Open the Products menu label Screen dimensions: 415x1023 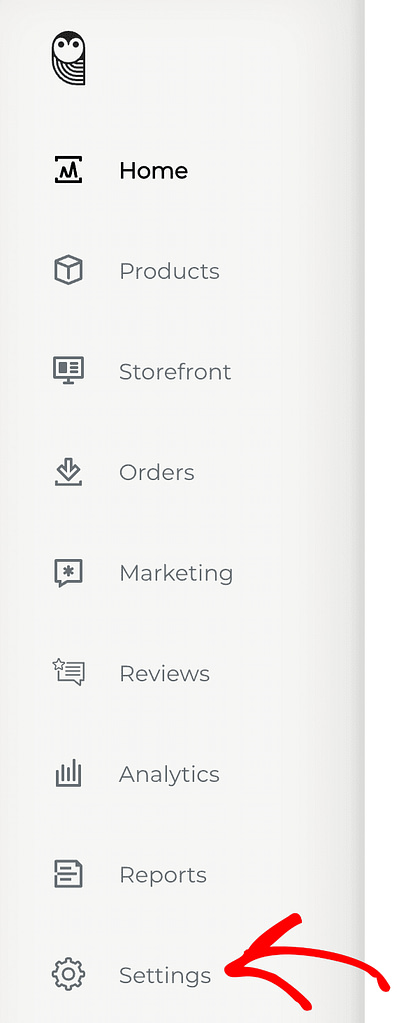[169, 271]
